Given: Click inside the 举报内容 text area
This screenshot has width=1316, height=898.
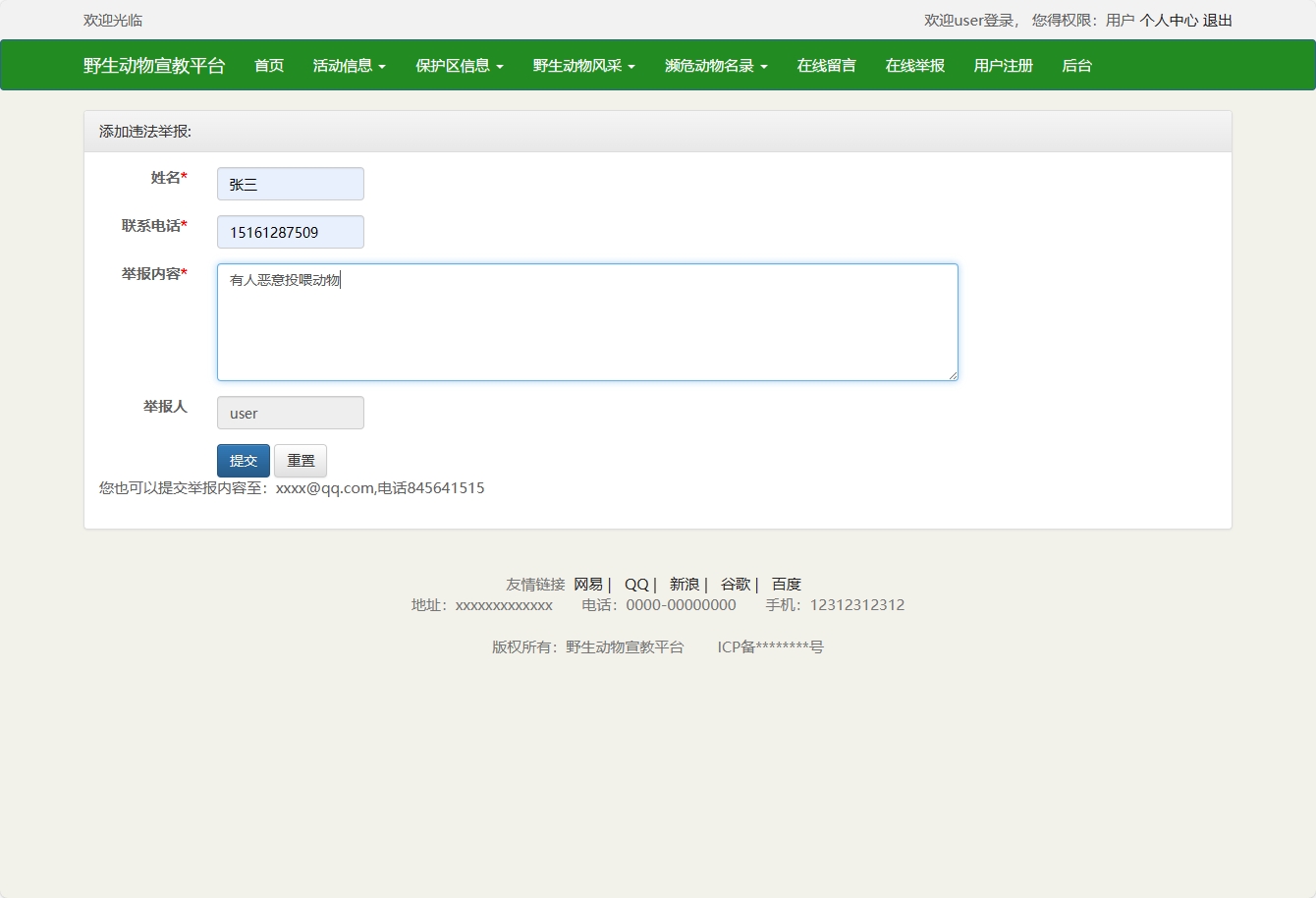Looking at the screenshot, I should pyautogui.click(x=586, y=322).
